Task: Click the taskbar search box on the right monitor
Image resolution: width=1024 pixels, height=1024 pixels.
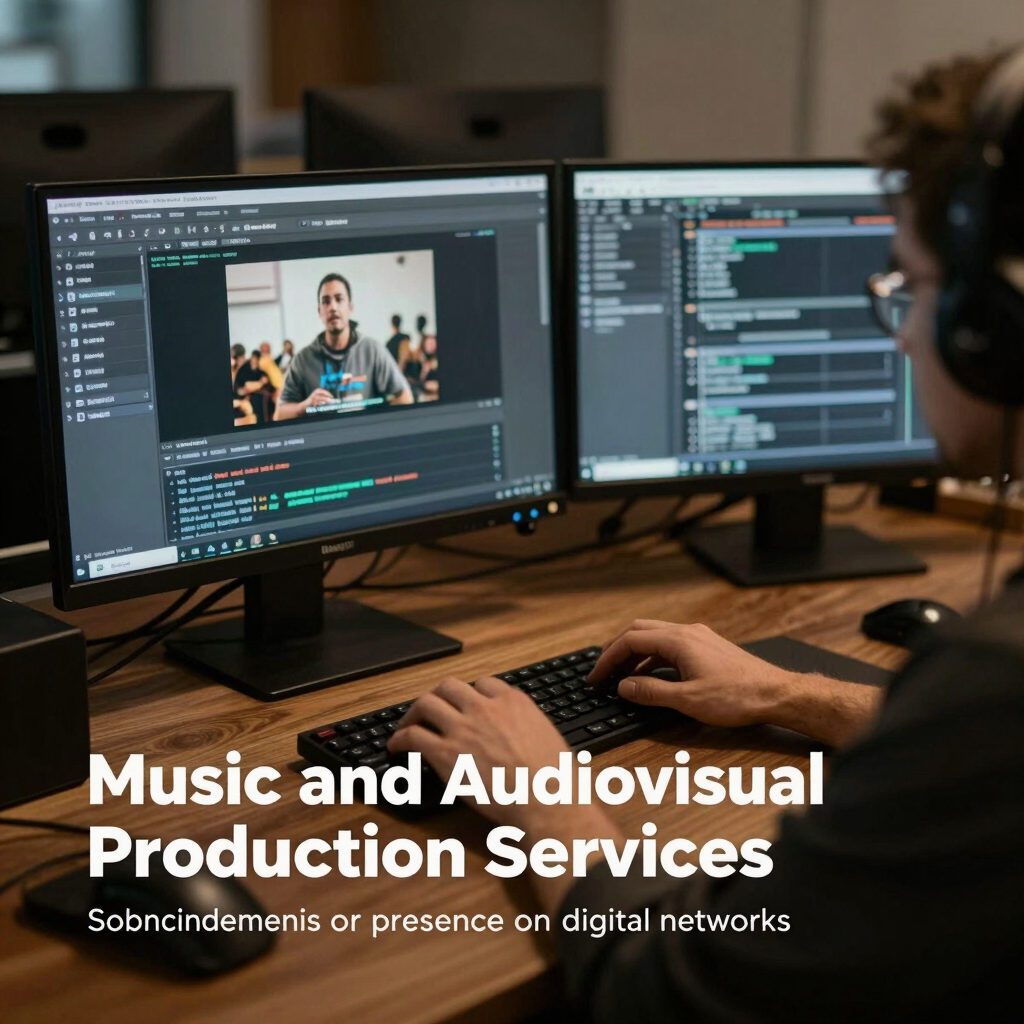Action: [637, 469]
